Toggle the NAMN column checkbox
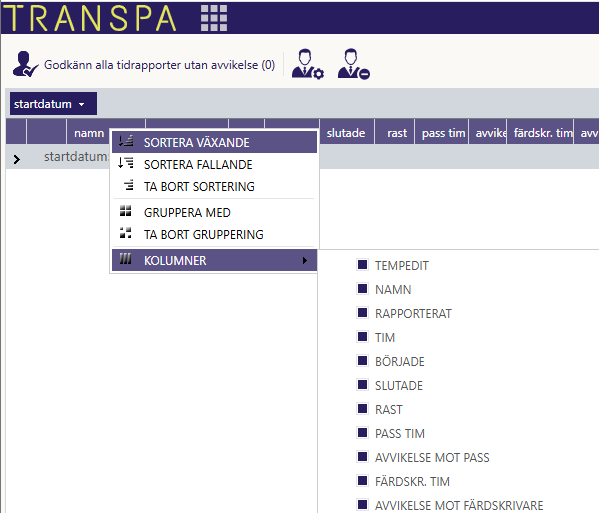 click(362, 288)
